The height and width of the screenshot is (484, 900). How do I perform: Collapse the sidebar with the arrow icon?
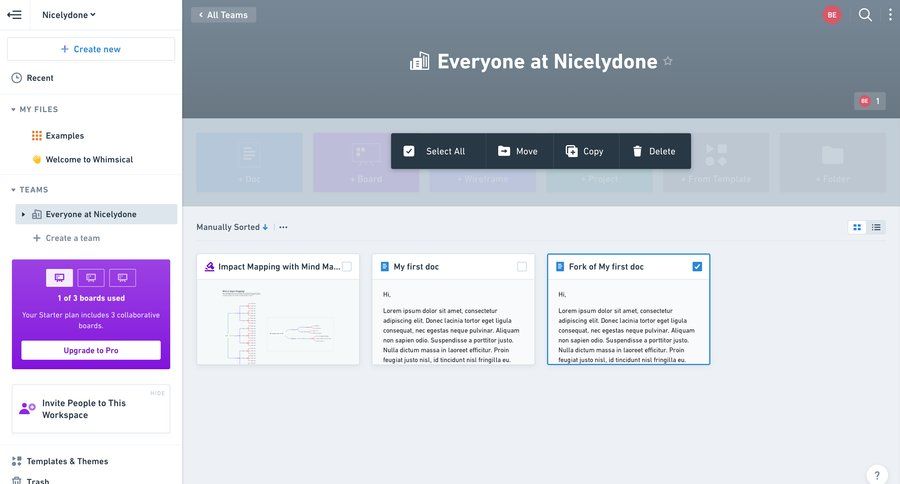pyautogui.click(x=14, y=15)
